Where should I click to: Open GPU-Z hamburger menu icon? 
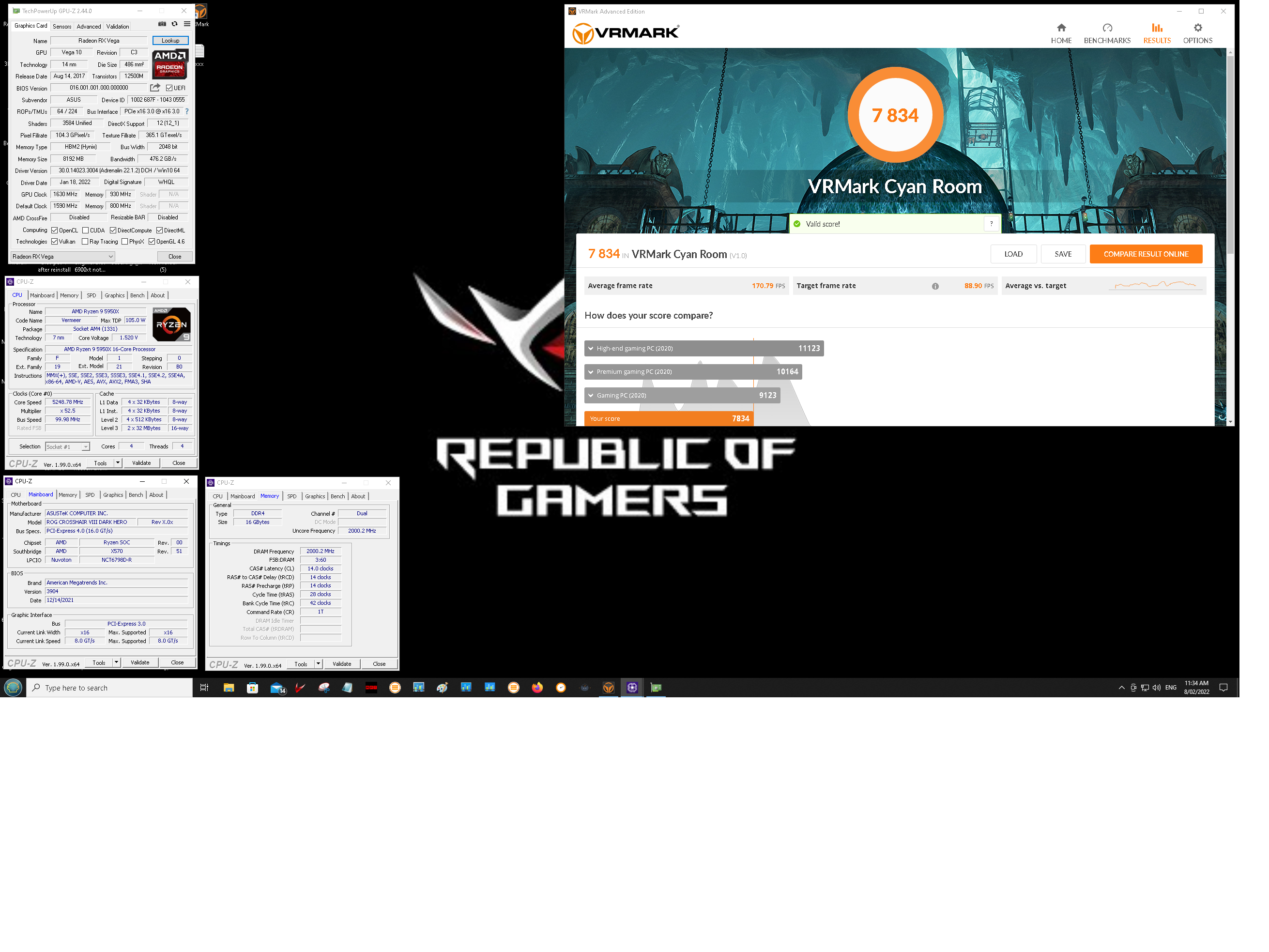click(187, 24)
